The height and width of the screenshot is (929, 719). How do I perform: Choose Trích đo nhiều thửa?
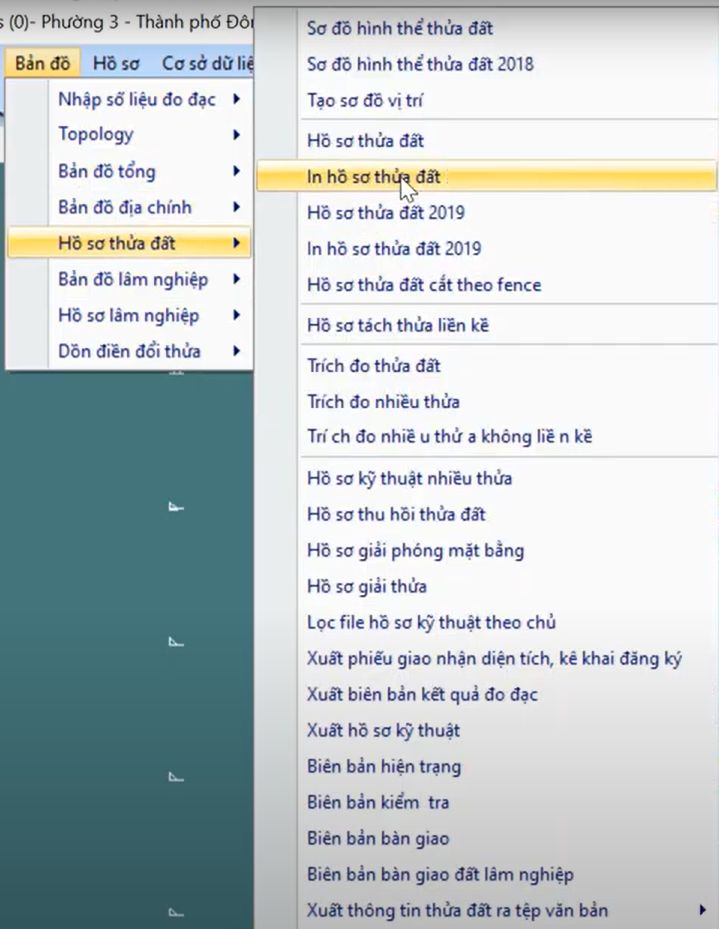(486, 402)
